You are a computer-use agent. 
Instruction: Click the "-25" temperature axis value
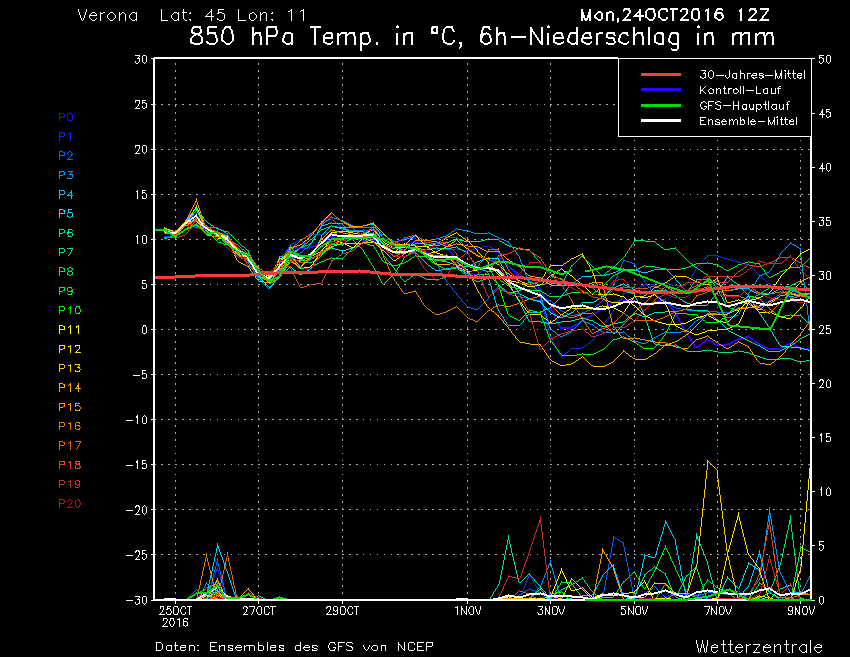137,555
